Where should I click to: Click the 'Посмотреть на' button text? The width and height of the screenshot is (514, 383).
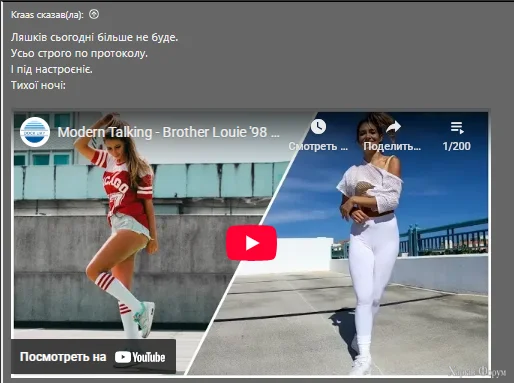click(x=63, y=357)
